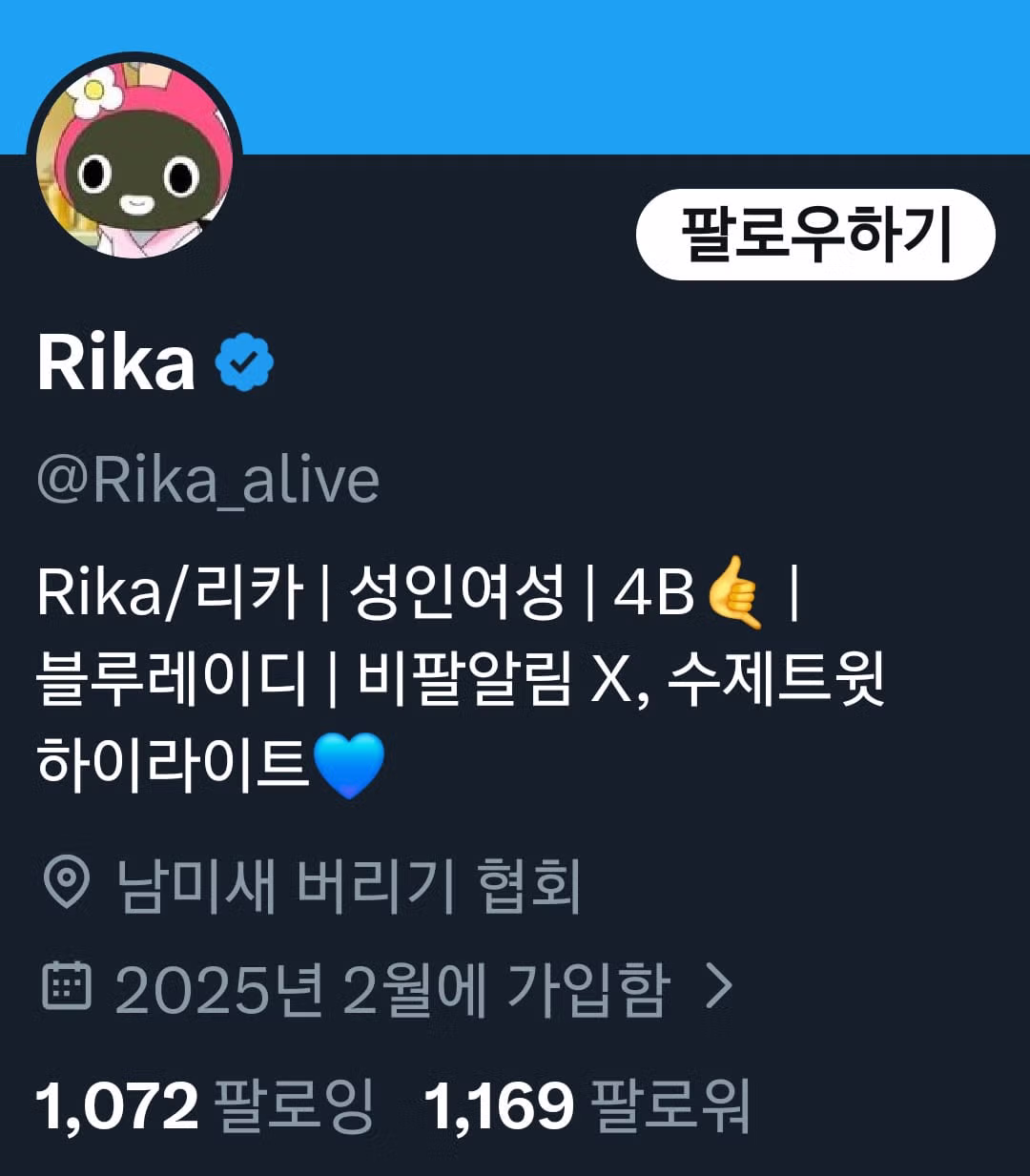Click the 성인여성 text in bio

pyautogui.click(x=457, y=593)
